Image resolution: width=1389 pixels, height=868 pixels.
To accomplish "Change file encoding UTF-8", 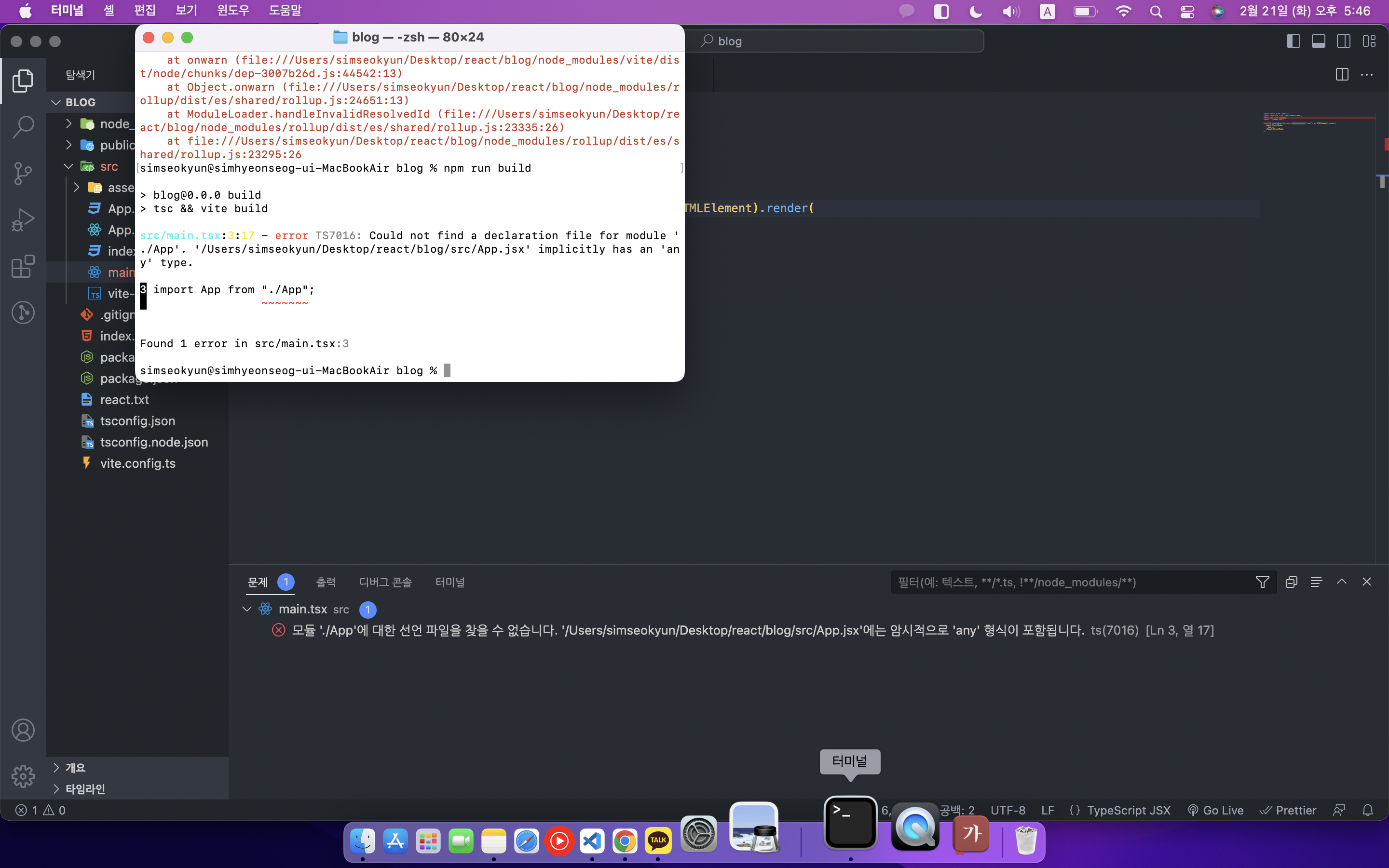I will (1008, 810).
